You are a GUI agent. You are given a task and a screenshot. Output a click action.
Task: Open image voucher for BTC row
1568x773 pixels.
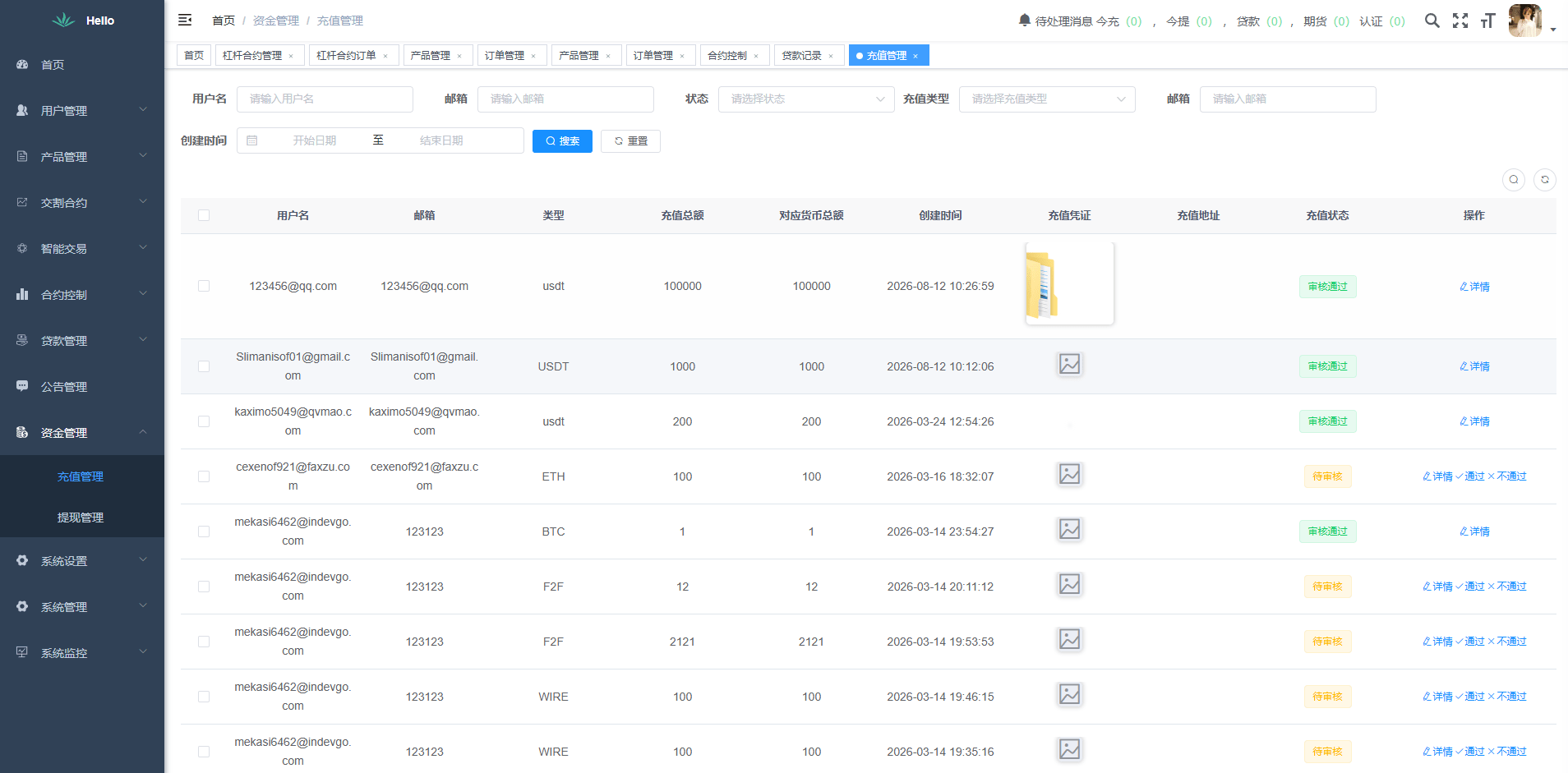click(x=1069, y=529)
